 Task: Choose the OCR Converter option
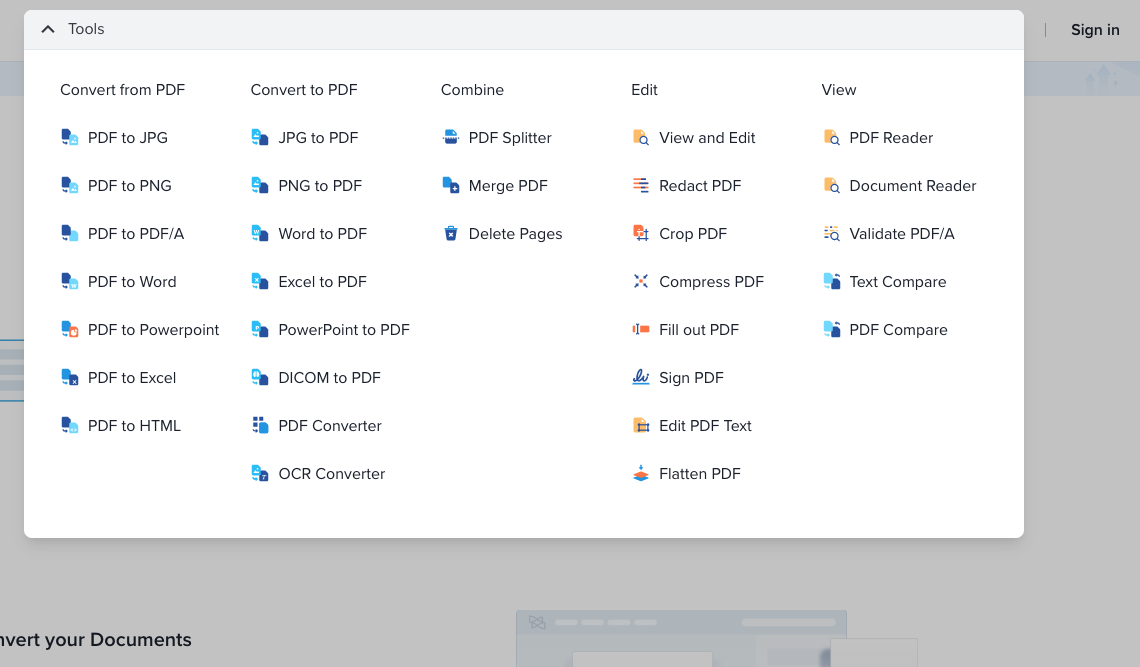tap(331, 474)
